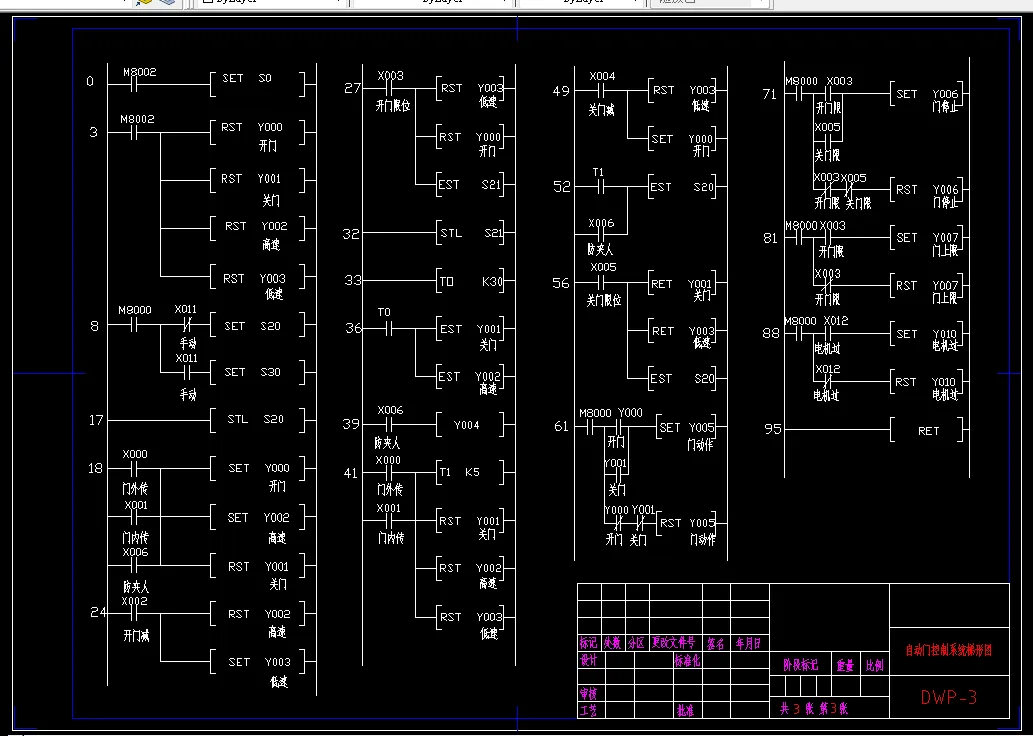The width and height of the screenshot is (1033, 736).
Task: Click rung number 24 label
Action: click(x=98, y=613)
